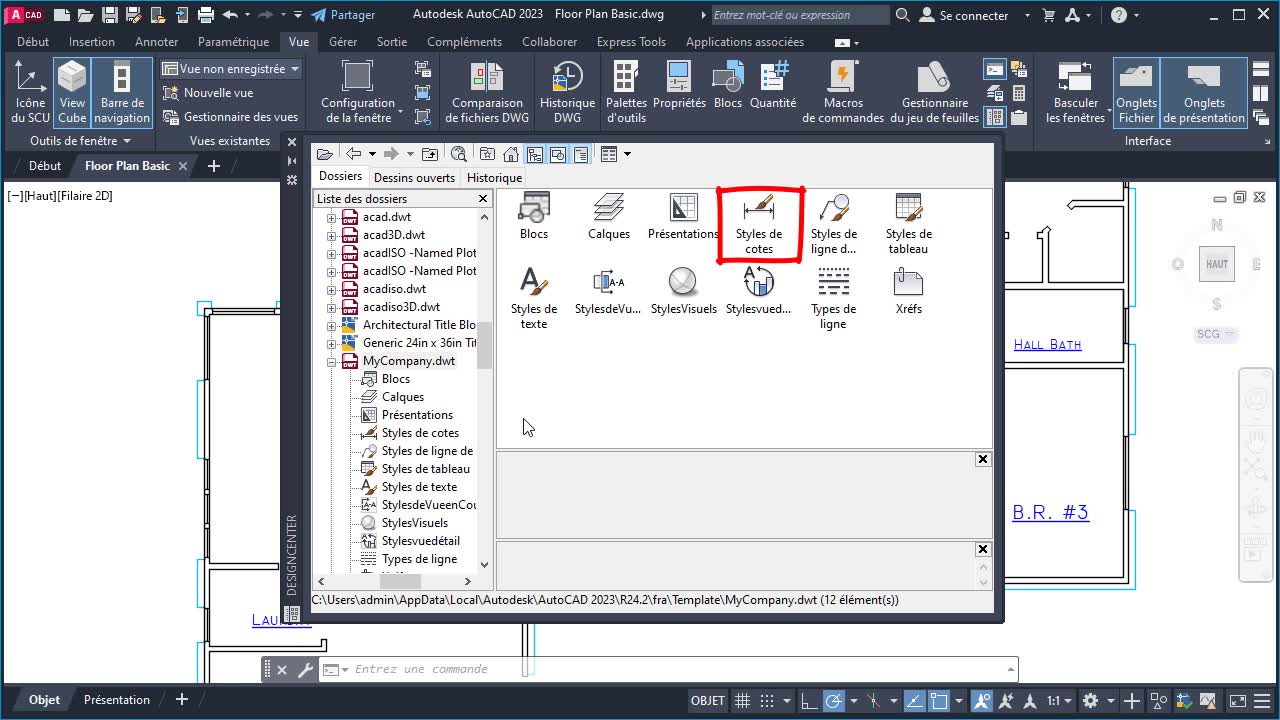
Task: Toggle the Onglets de présentation ribbon button
Action: pos(1204,91)
